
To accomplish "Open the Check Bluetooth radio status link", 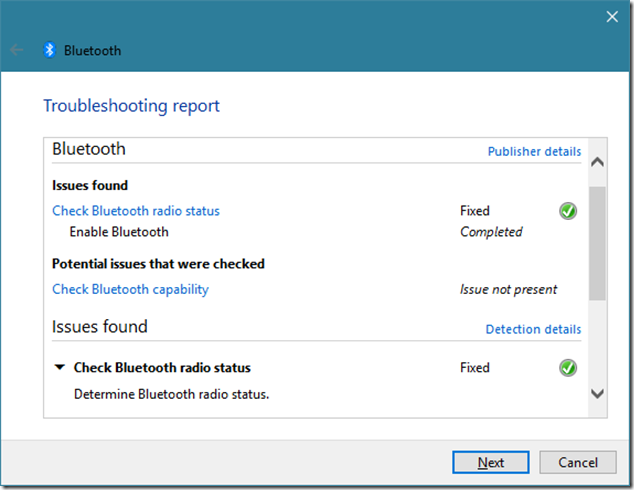I will click(x=136, y=211).
